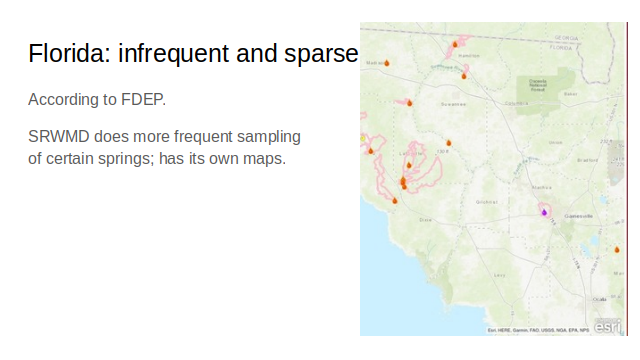Click the esri logo on the map
The width and height of the screenshot is (640, 360).
point(608,326)
